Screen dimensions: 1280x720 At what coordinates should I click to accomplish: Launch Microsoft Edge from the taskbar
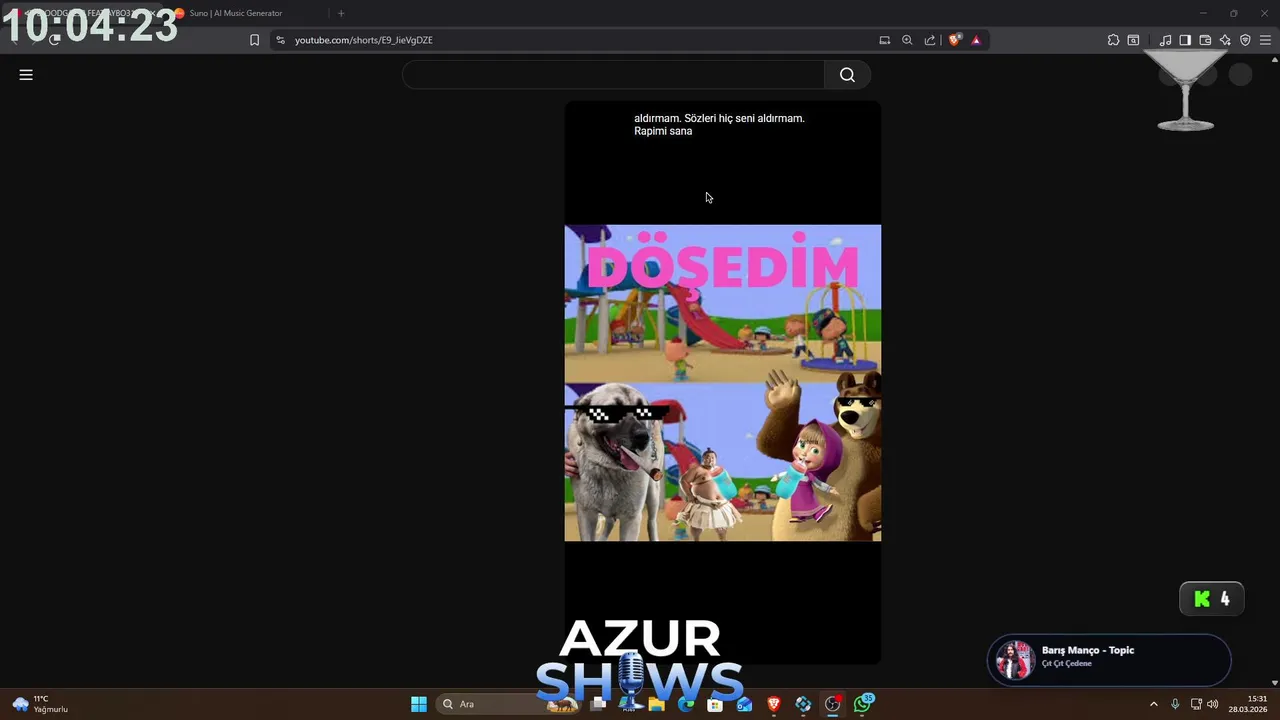686,704
